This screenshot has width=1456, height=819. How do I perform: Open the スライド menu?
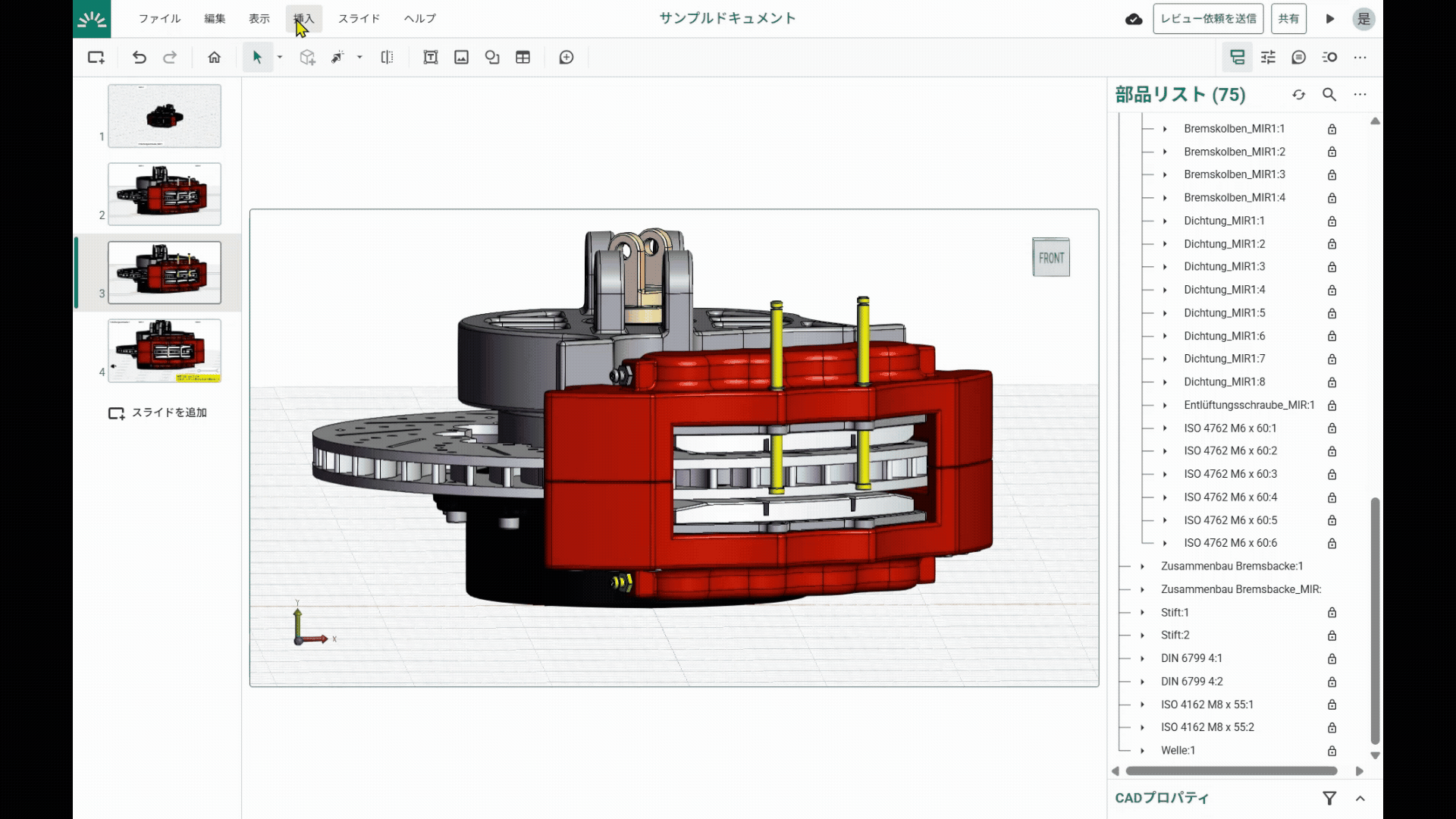point(359,18)
